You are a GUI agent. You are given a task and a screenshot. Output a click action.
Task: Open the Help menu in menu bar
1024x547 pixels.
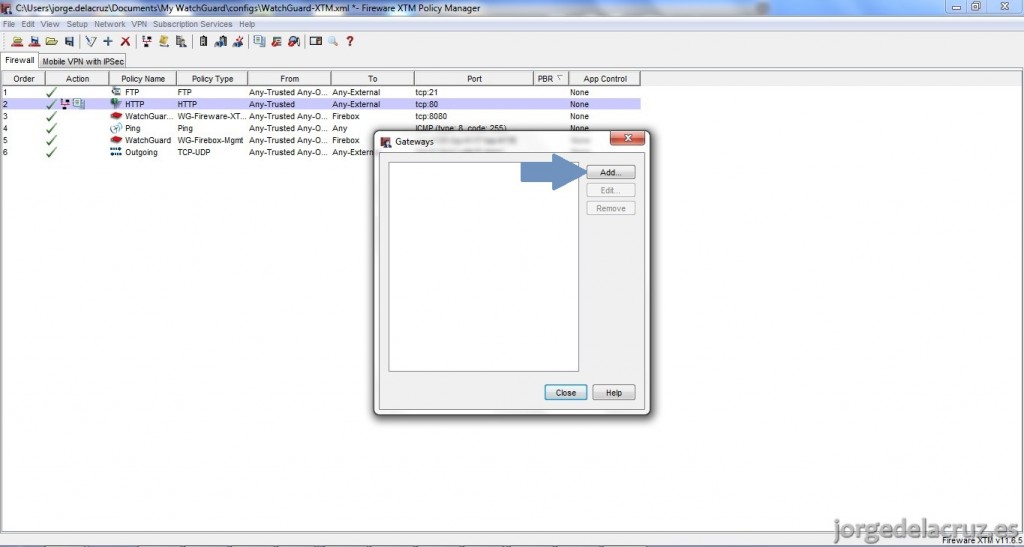pos(247,24)
